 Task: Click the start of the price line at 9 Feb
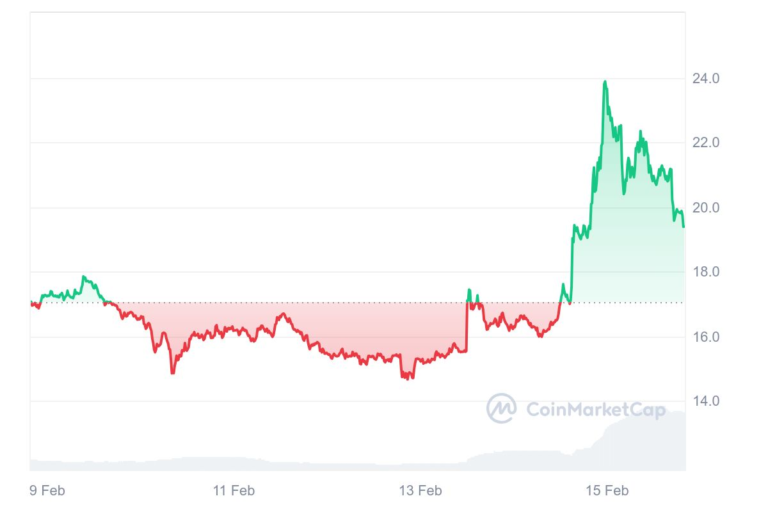pyautogui.click(x=32, y=303)
